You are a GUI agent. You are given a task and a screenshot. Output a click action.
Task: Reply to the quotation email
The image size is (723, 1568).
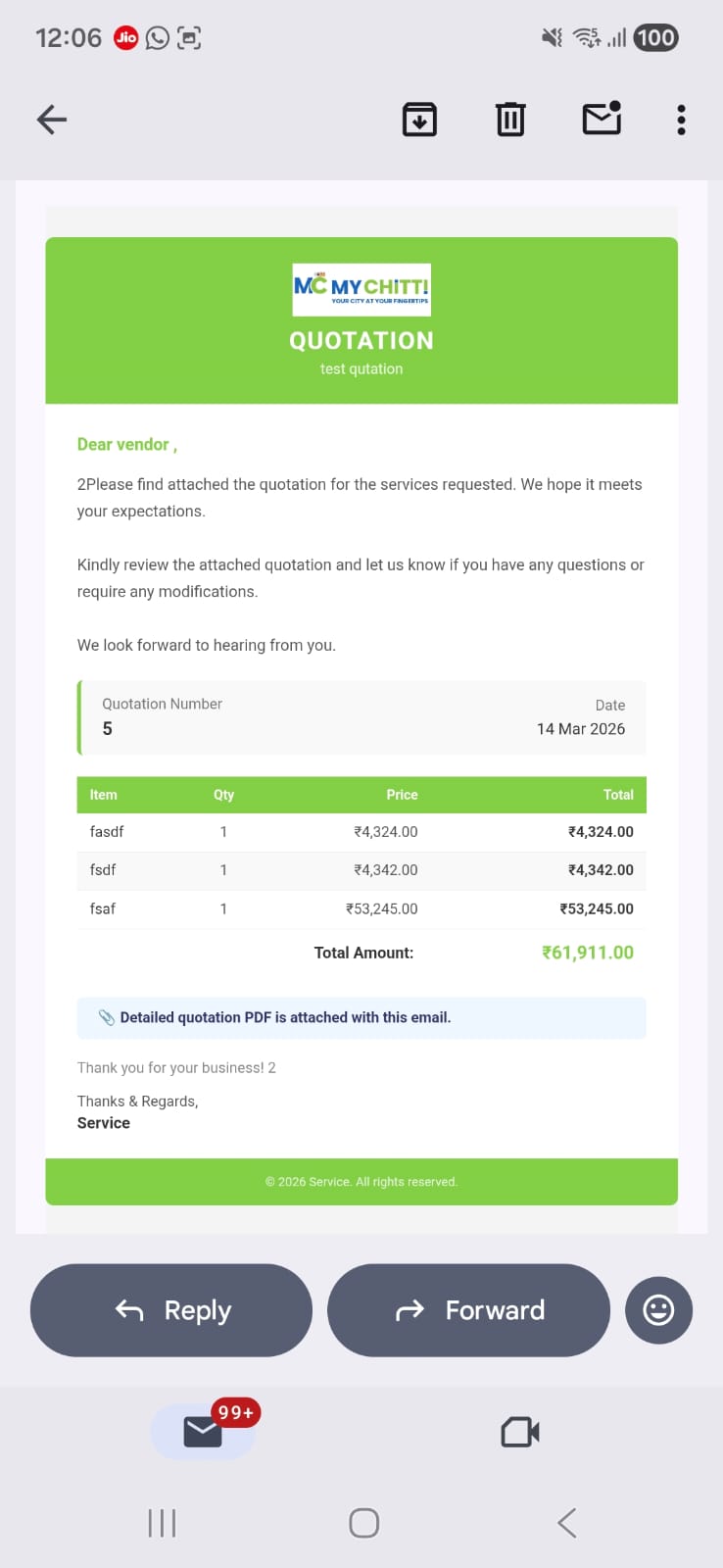pyautogui.click(x=171, y=1310)
